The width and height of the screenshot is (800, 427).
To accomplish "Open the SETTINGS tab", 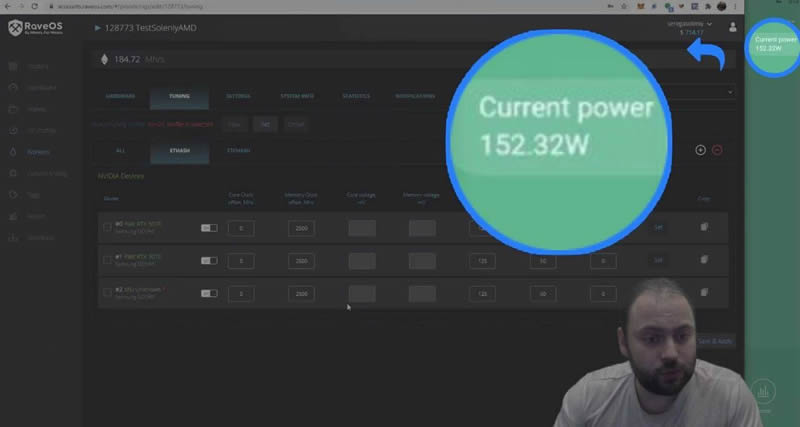I will [238, 96].
